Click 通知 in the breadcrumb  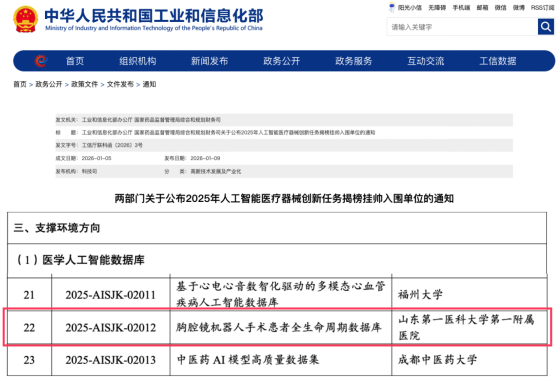pos(149,84)
